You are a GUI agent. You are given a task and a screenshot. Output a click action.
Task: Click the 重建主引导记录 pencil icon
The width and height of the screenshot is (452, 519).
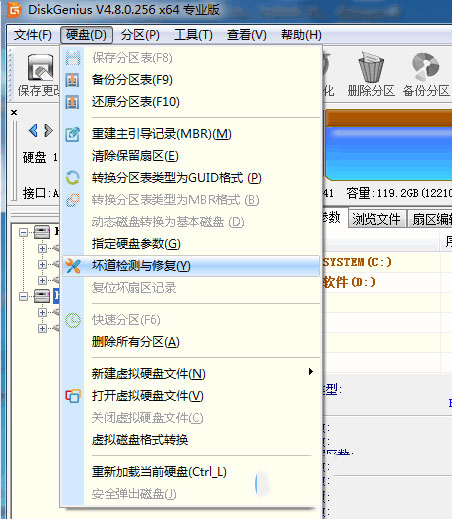[x=72, y=134]
